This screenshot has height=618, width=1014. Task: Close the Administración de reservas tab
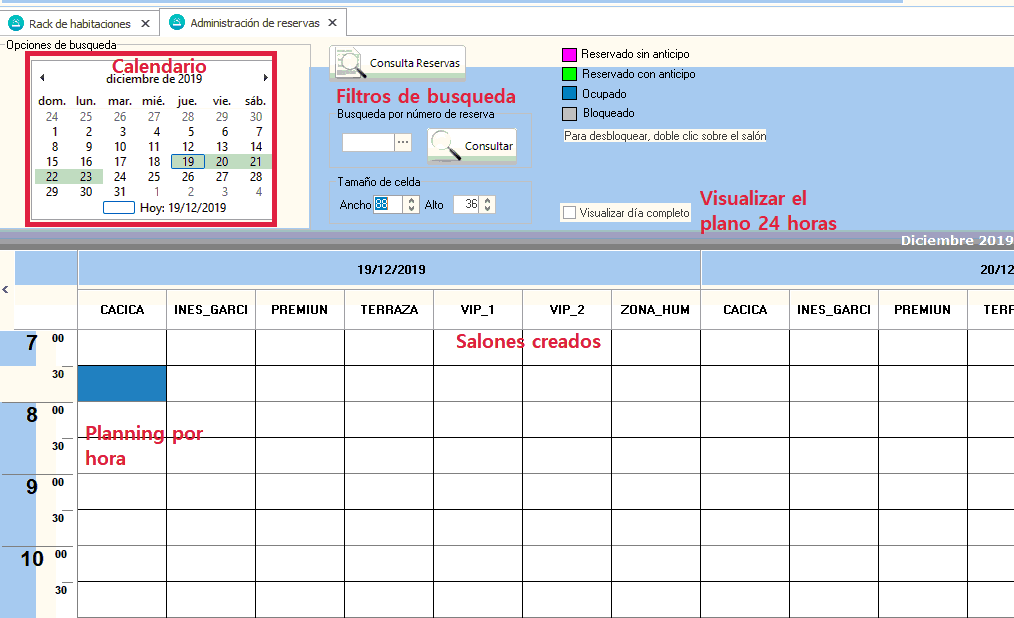[333, 23]
